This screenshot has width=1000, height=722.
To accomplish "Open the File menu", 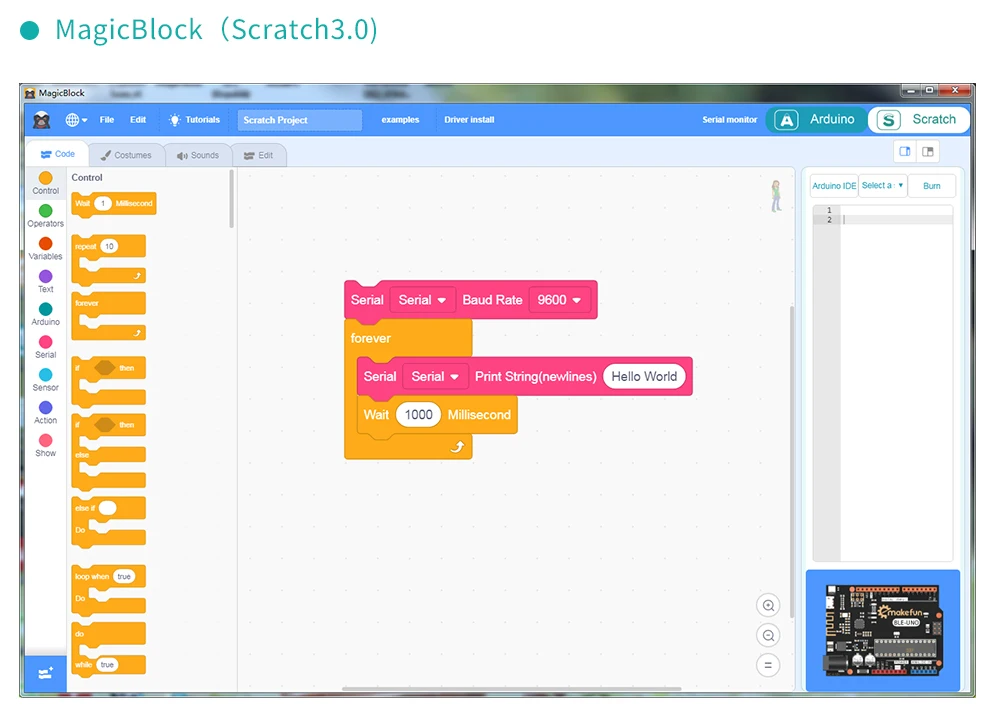I will tap(107, 120).
